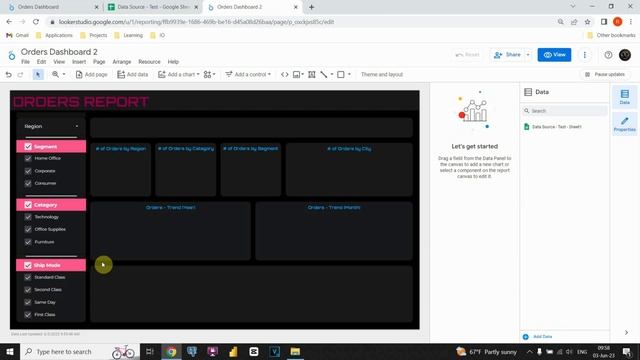Open the Page menu
The image size is (640, 360).
pyautogui.click(x=99, y=62)
